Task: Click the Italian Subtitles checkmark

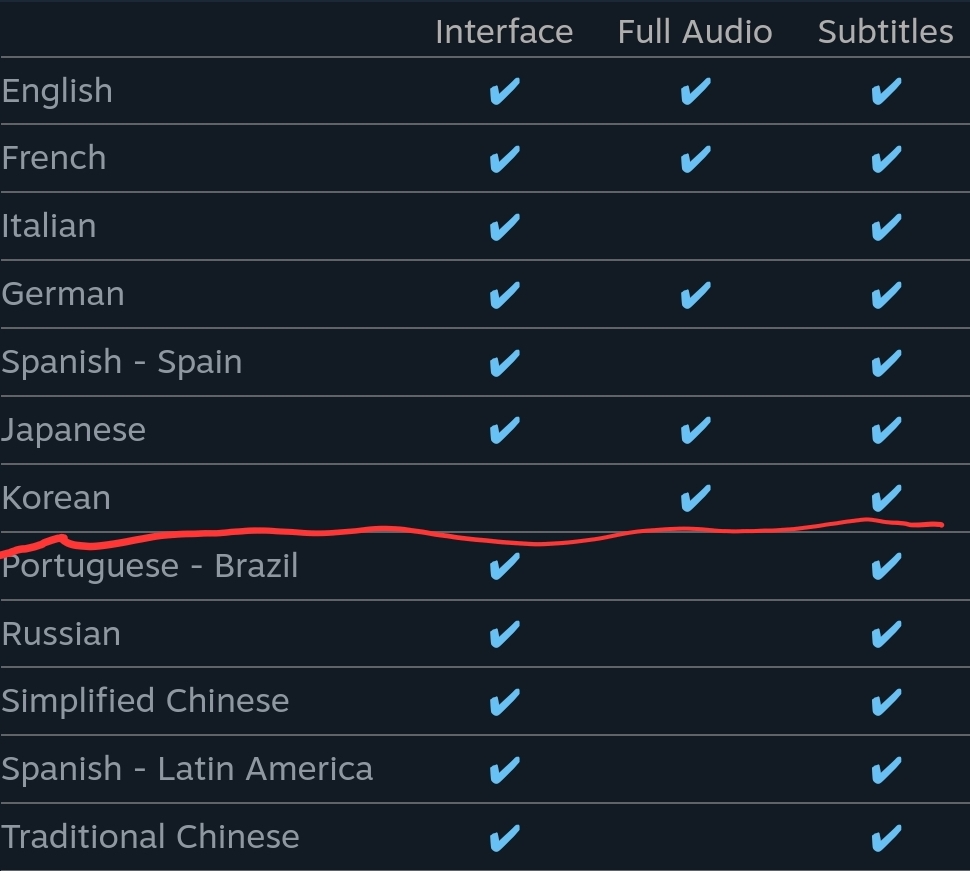Action: click(x=886, y=227)
